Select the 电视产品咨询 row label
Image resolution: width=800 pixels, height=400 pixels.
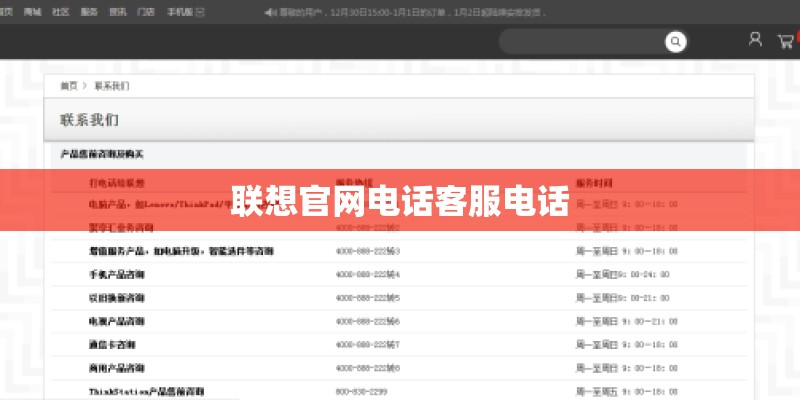coord(117,321)
